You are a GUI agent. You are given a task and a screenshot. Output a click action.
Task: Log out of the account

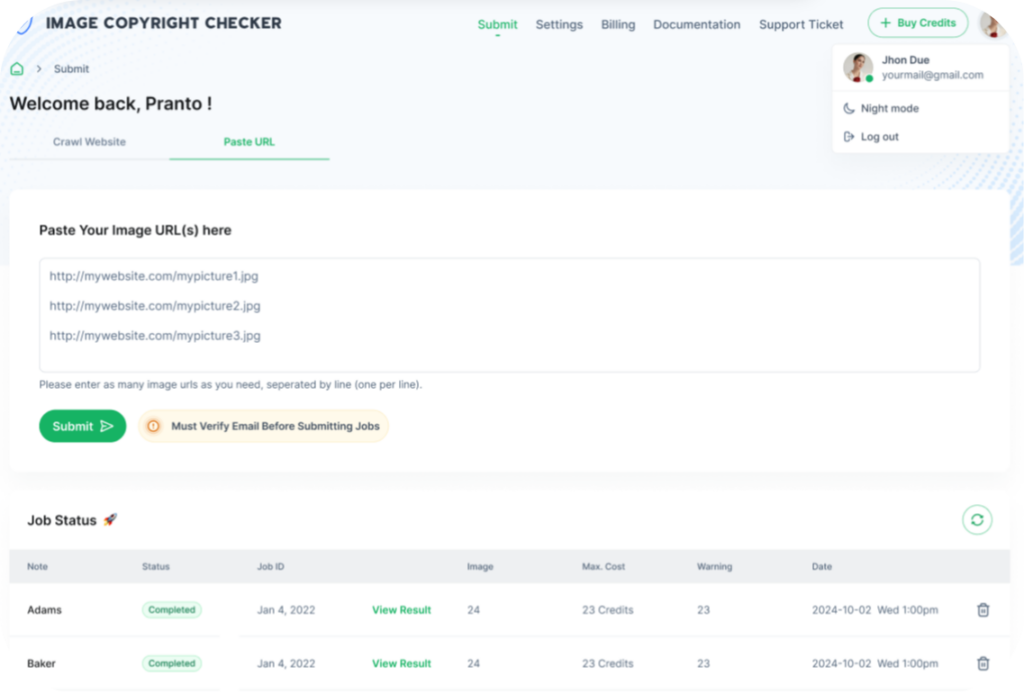pos(879,137)
